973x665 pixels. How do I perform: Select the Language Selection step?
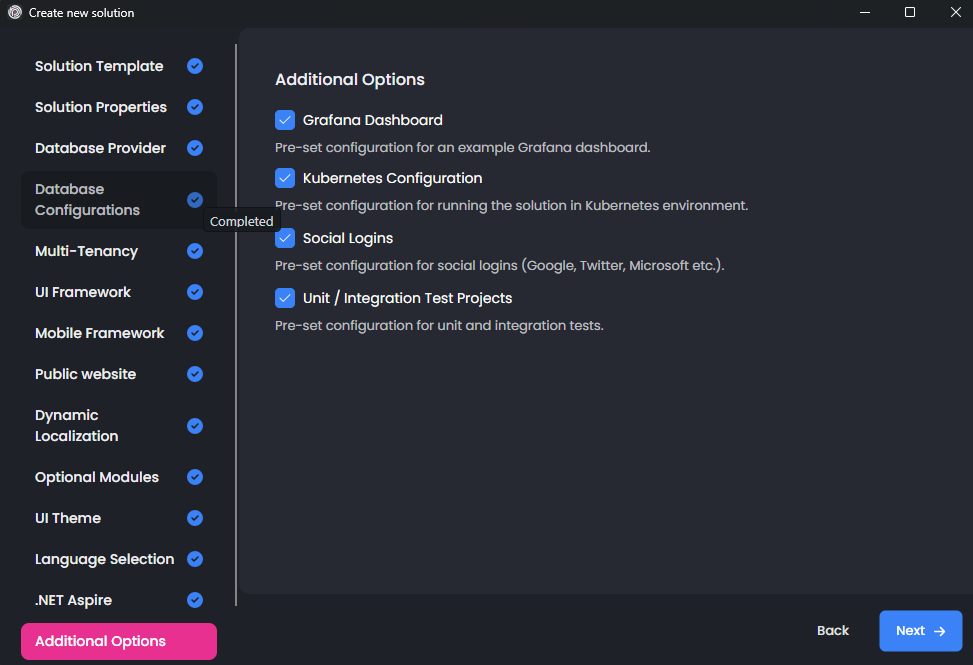pyautogui.click(x=105, y=559)
